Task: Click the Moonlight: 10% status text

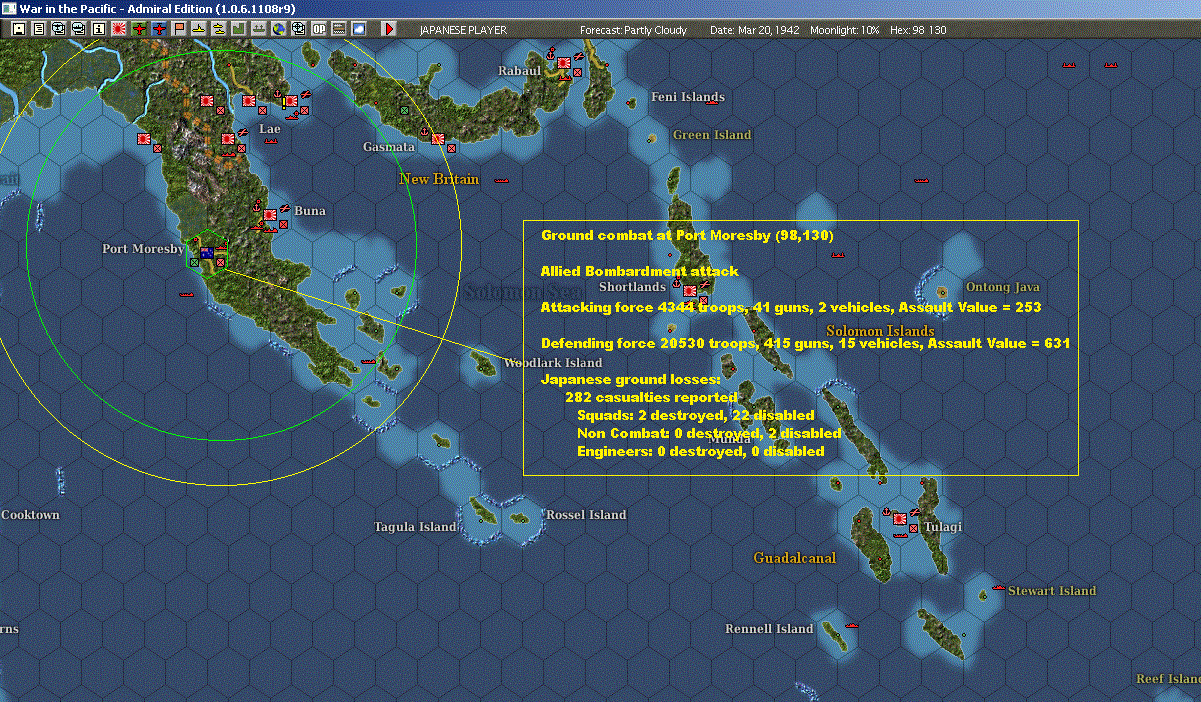Action: point(845,30)
